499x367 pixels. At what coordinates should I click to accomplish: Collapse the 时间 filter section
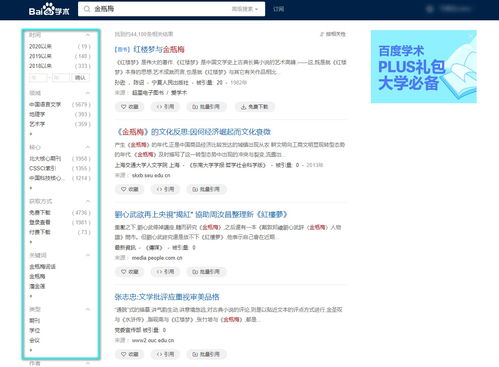(88, 35)
